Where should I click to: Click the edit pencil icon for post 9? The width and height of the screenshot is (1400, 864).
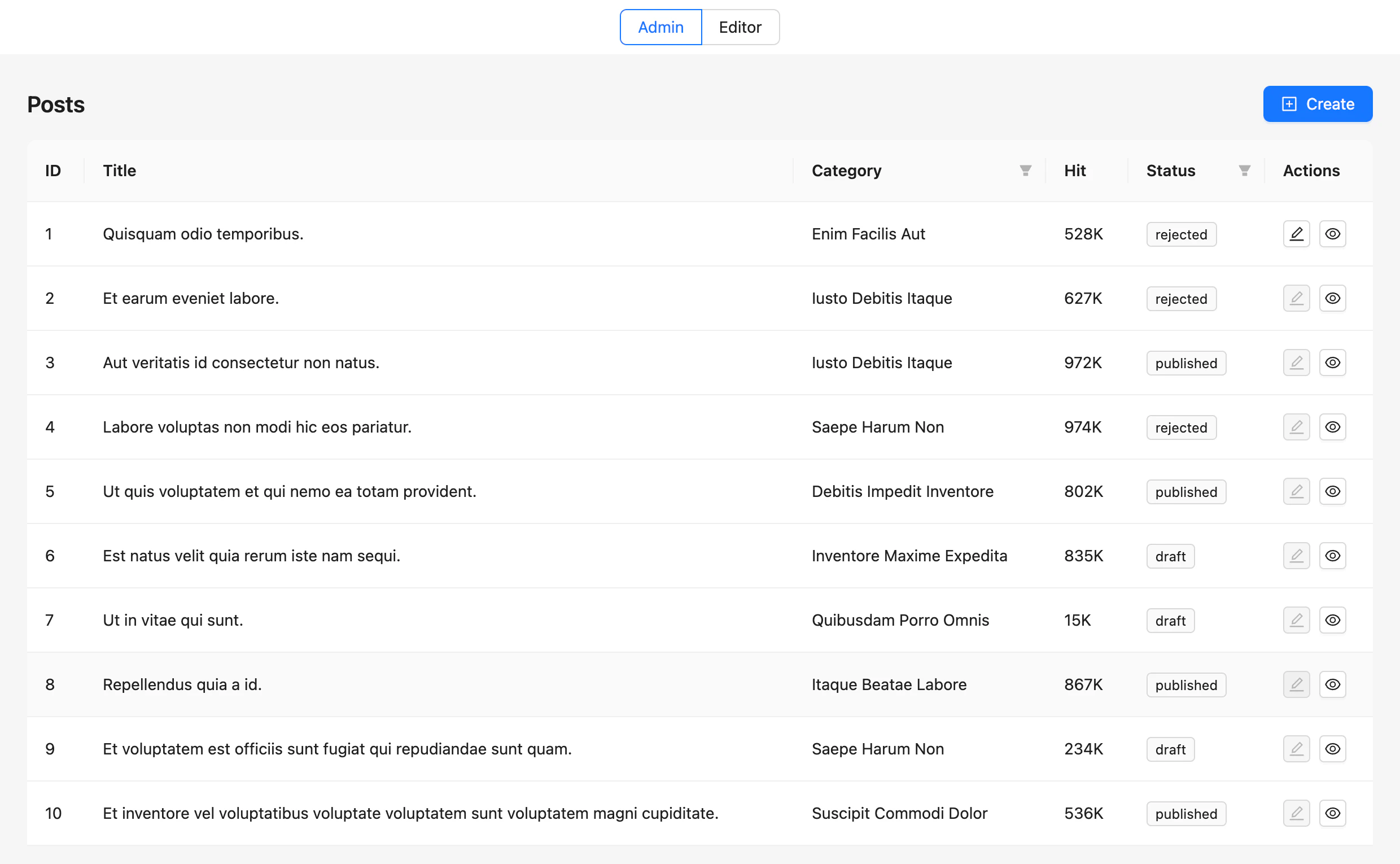coord(1296,749)
